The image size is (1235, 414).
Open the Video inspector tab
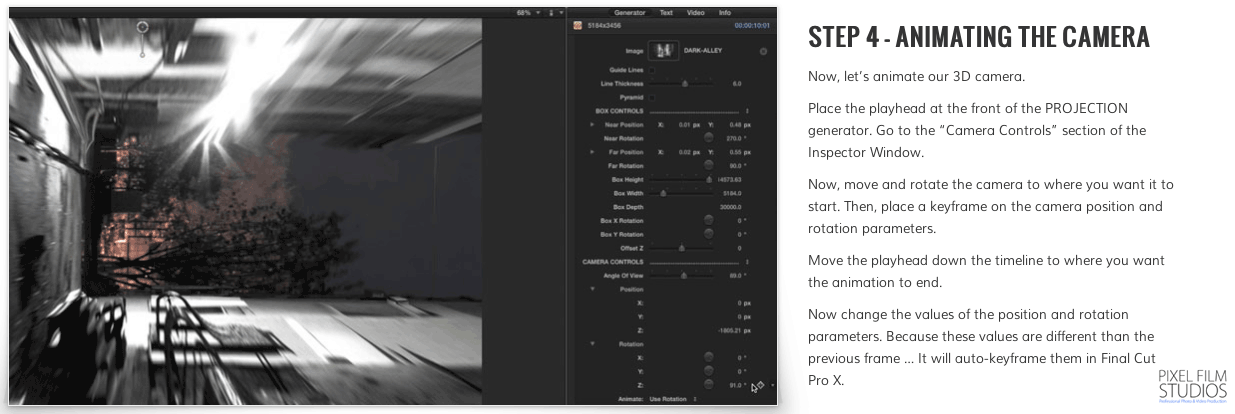tap(695, 12)
